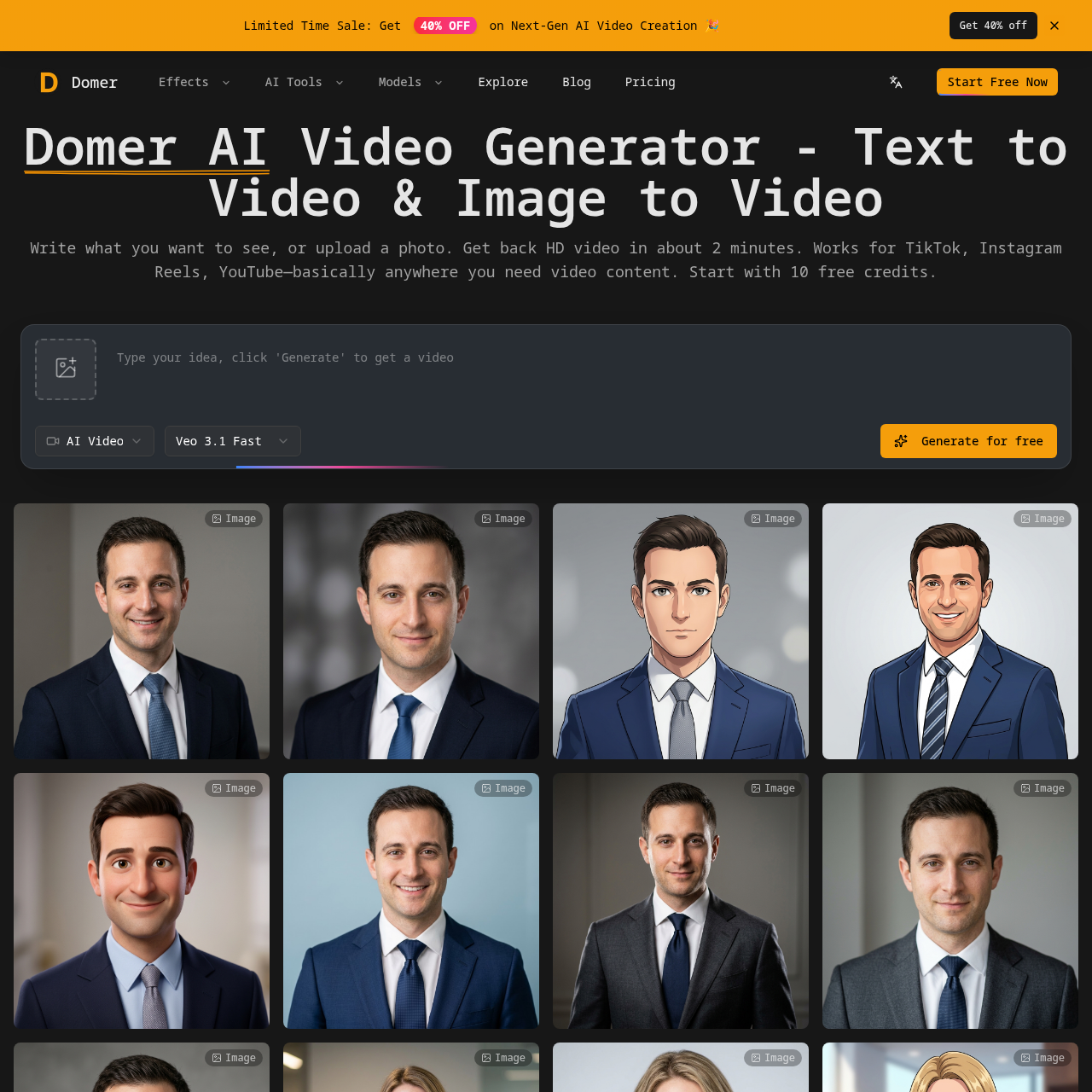Click the image upload icon box
The image size is (1092, 1092).
tap(66, 369)
